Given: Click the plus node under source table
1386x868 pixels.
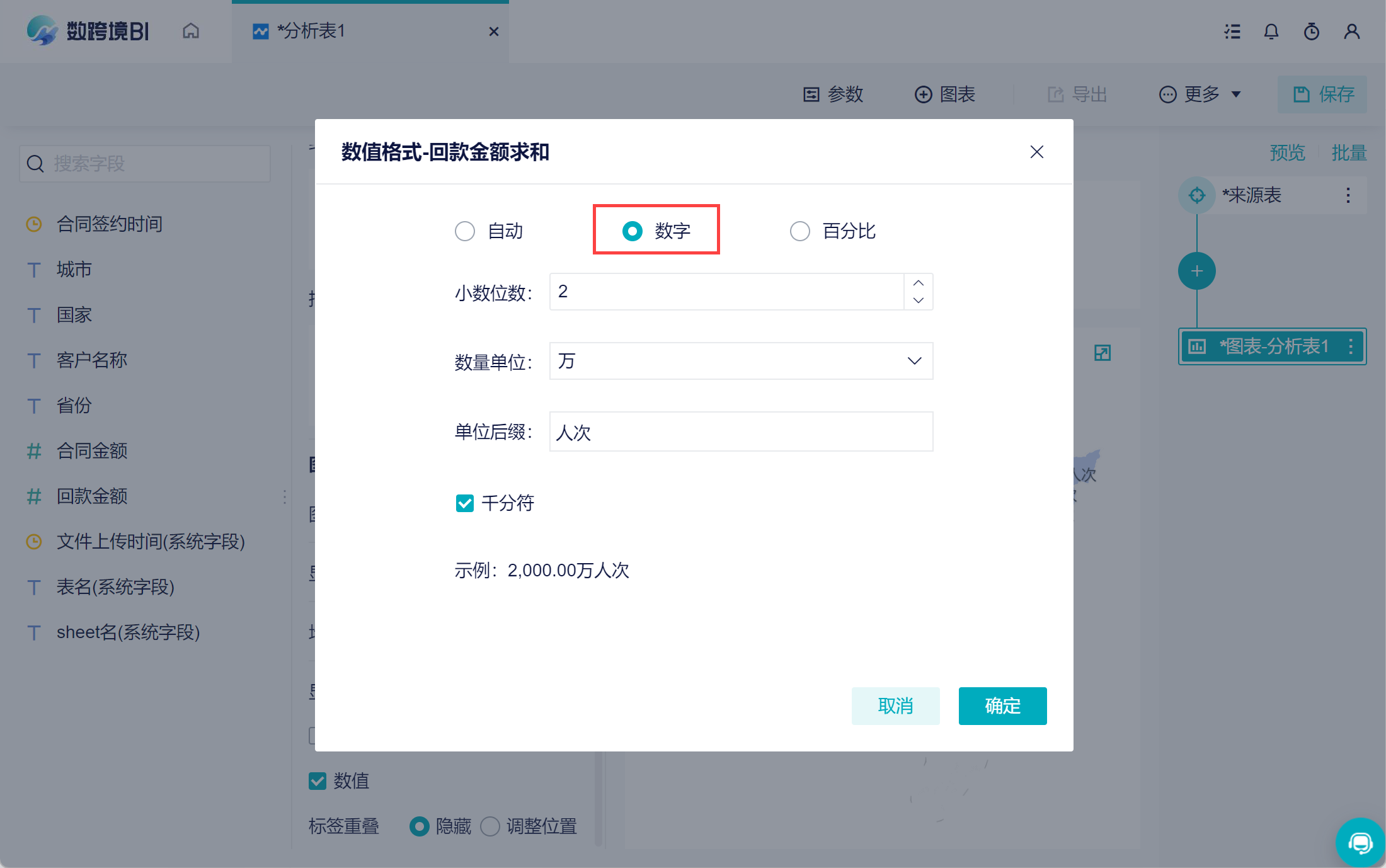Looking at the screenshot, I should (x=1197, y=271).
